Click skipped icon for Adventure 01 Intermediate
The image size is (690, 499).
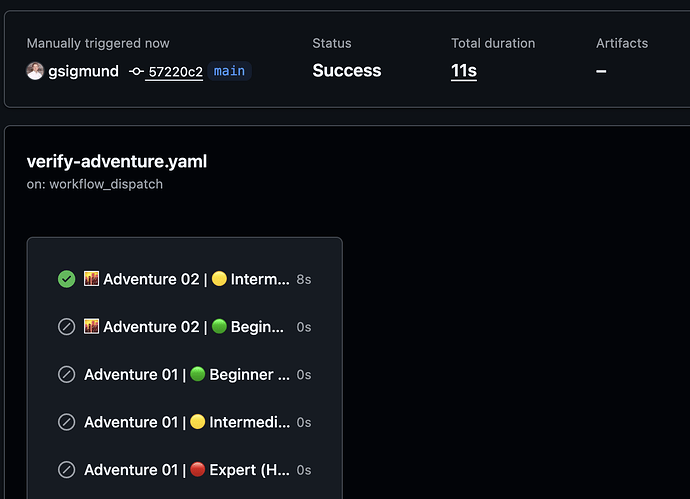coord(66,422)
